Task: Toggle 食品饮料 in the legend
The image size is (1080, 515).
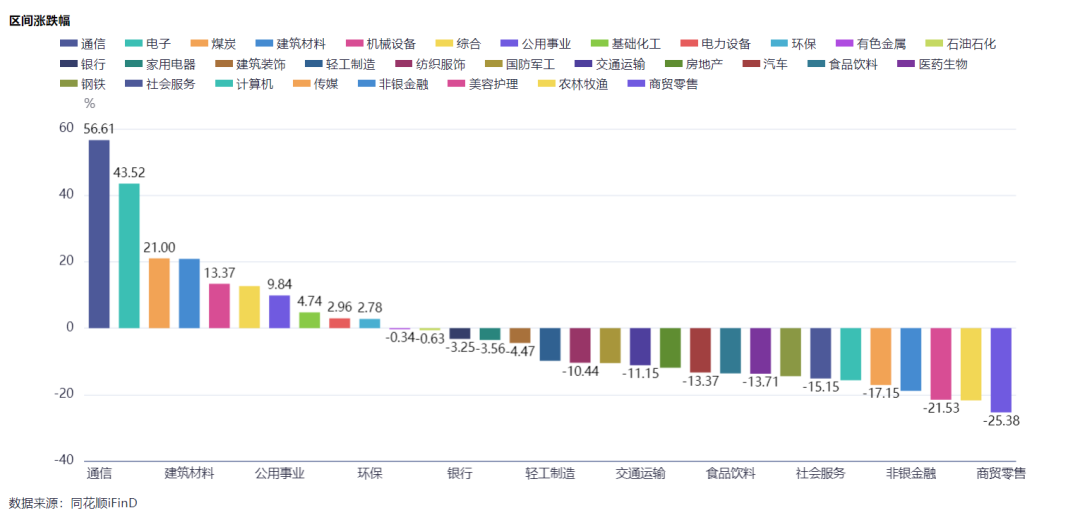Action: click(843, 65)
